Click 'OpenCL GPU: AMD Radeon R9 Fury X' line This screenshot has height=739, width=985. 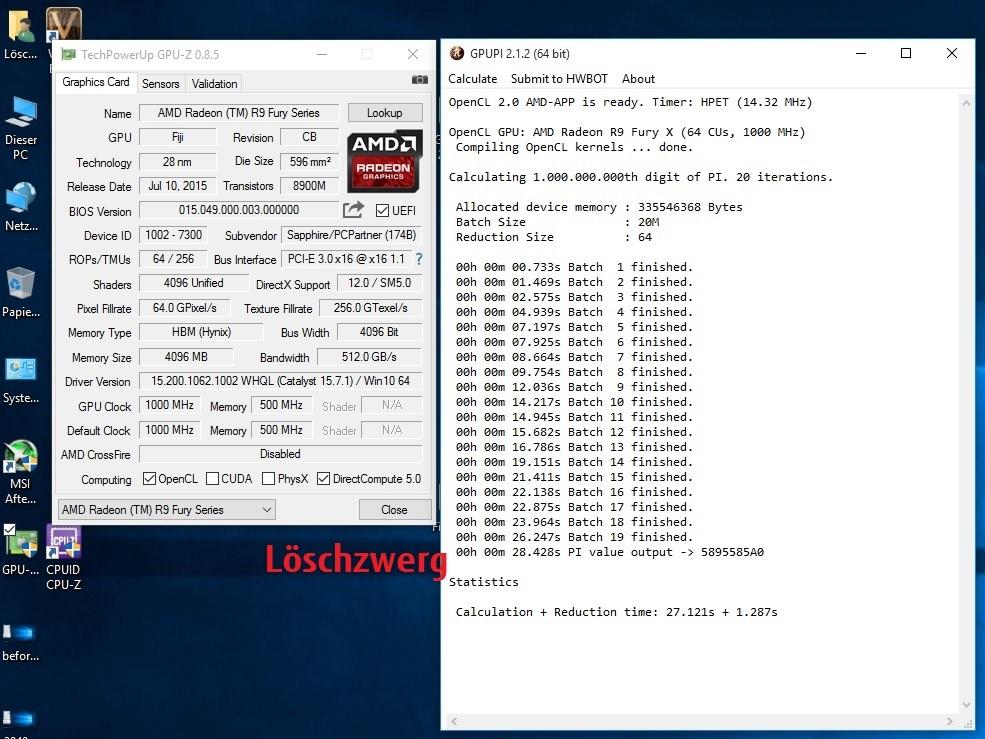[627, 132]
